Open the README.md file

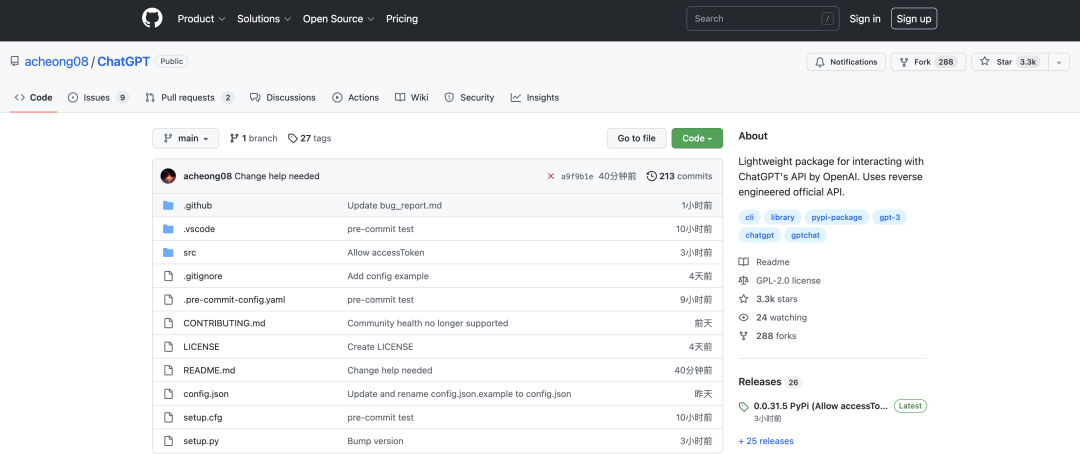[x=209, y=371]
